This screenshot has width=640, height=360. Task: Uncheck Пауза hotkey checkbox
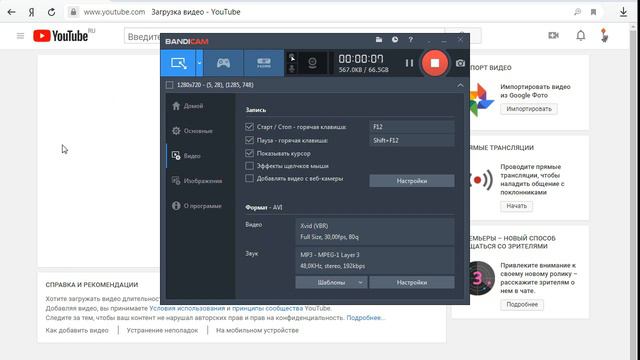(249, 140)
